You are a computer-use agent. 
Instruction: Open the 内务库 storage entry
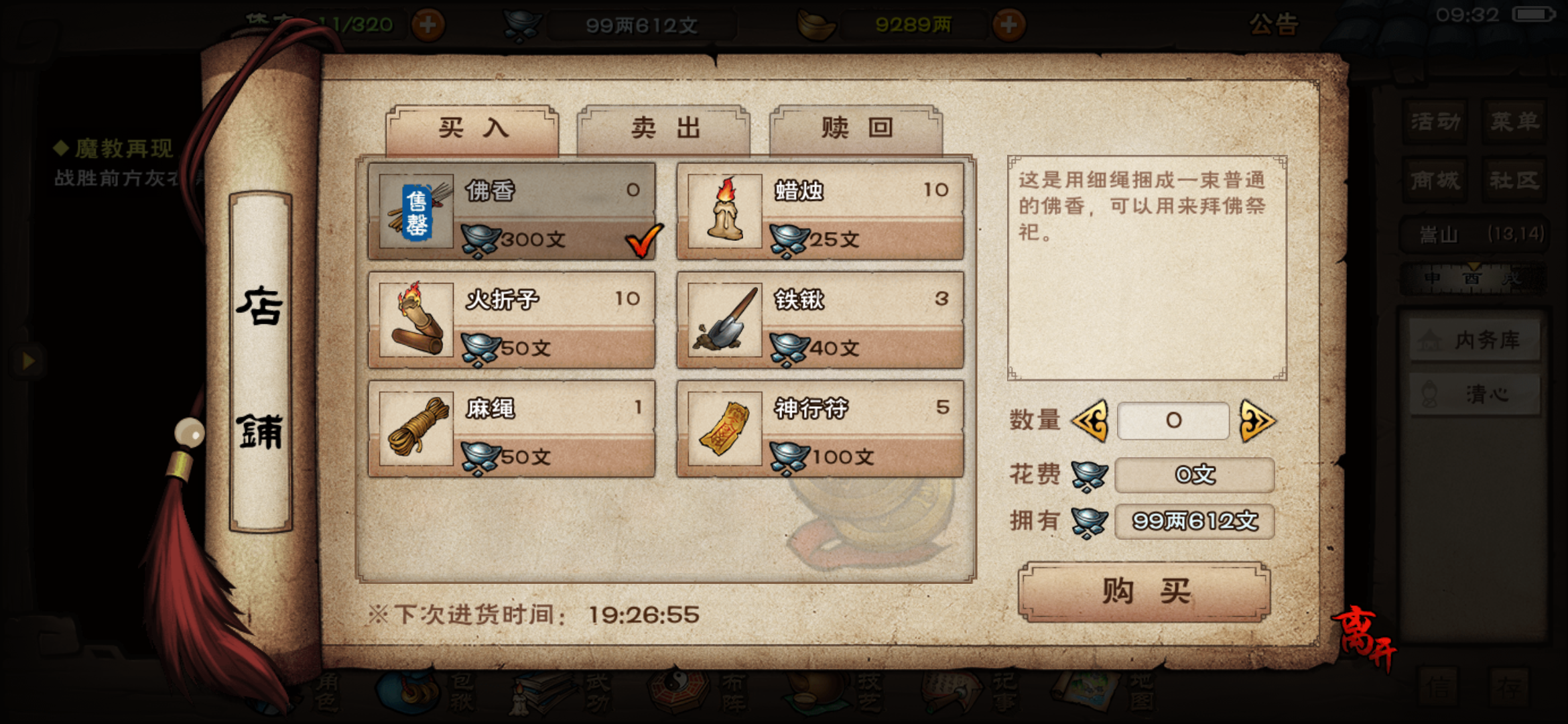click(x=1474, y=340)
